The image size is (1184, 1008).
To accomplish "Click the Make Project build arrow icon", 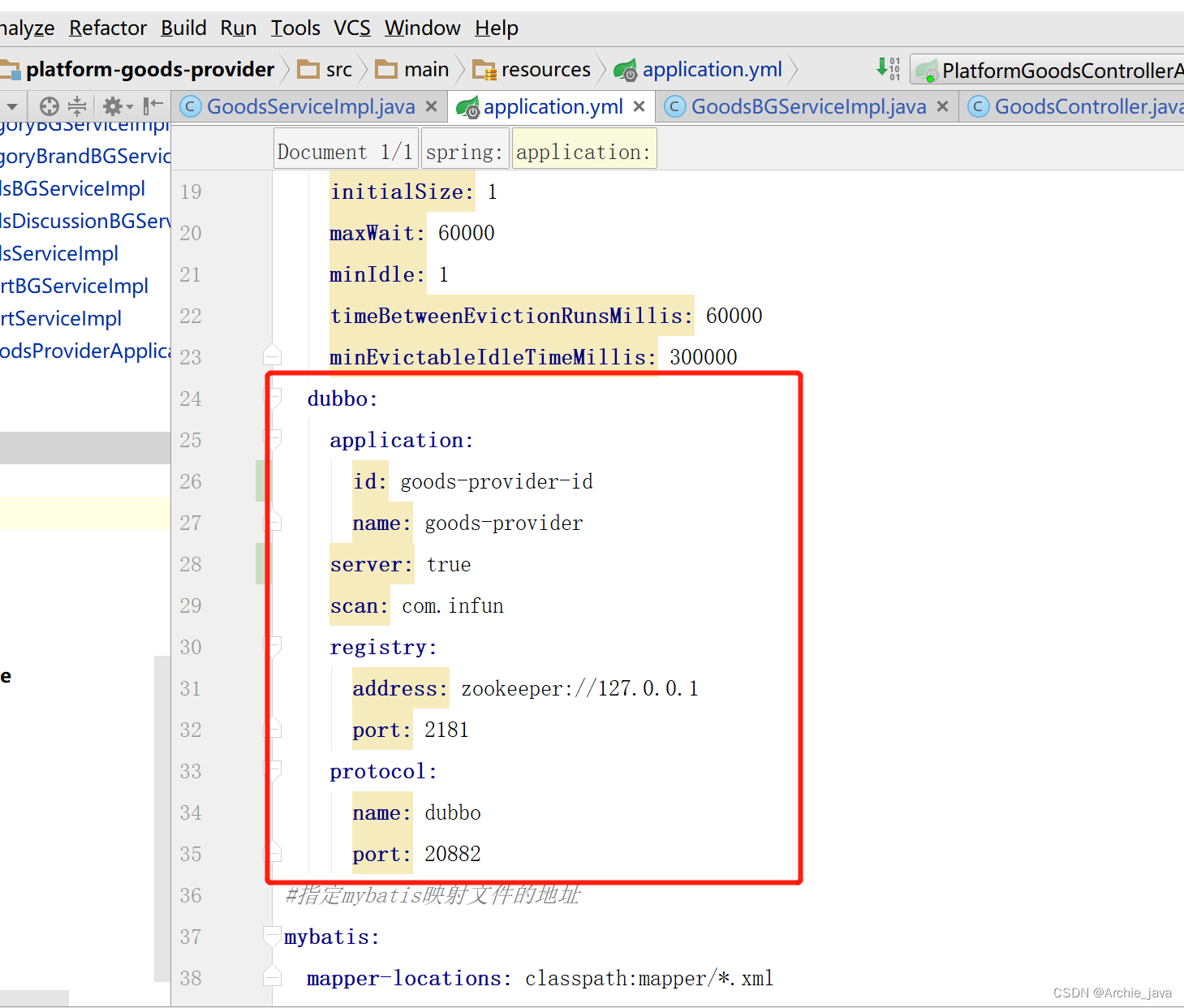I will pos(889,68).
